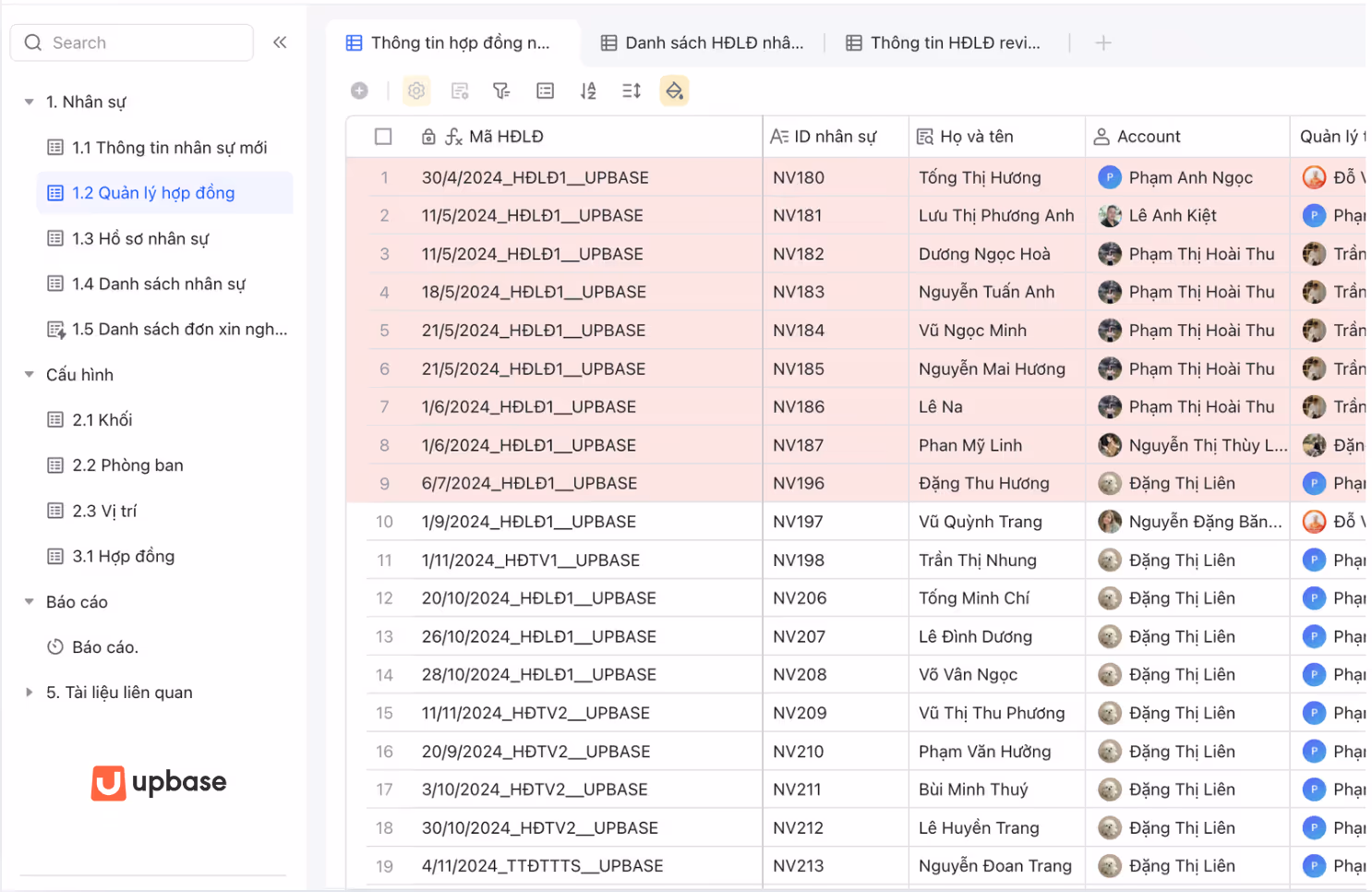Click the plus icon to add a view tab
This screenshot has width=1372, height=892.
click(1103, 42)
